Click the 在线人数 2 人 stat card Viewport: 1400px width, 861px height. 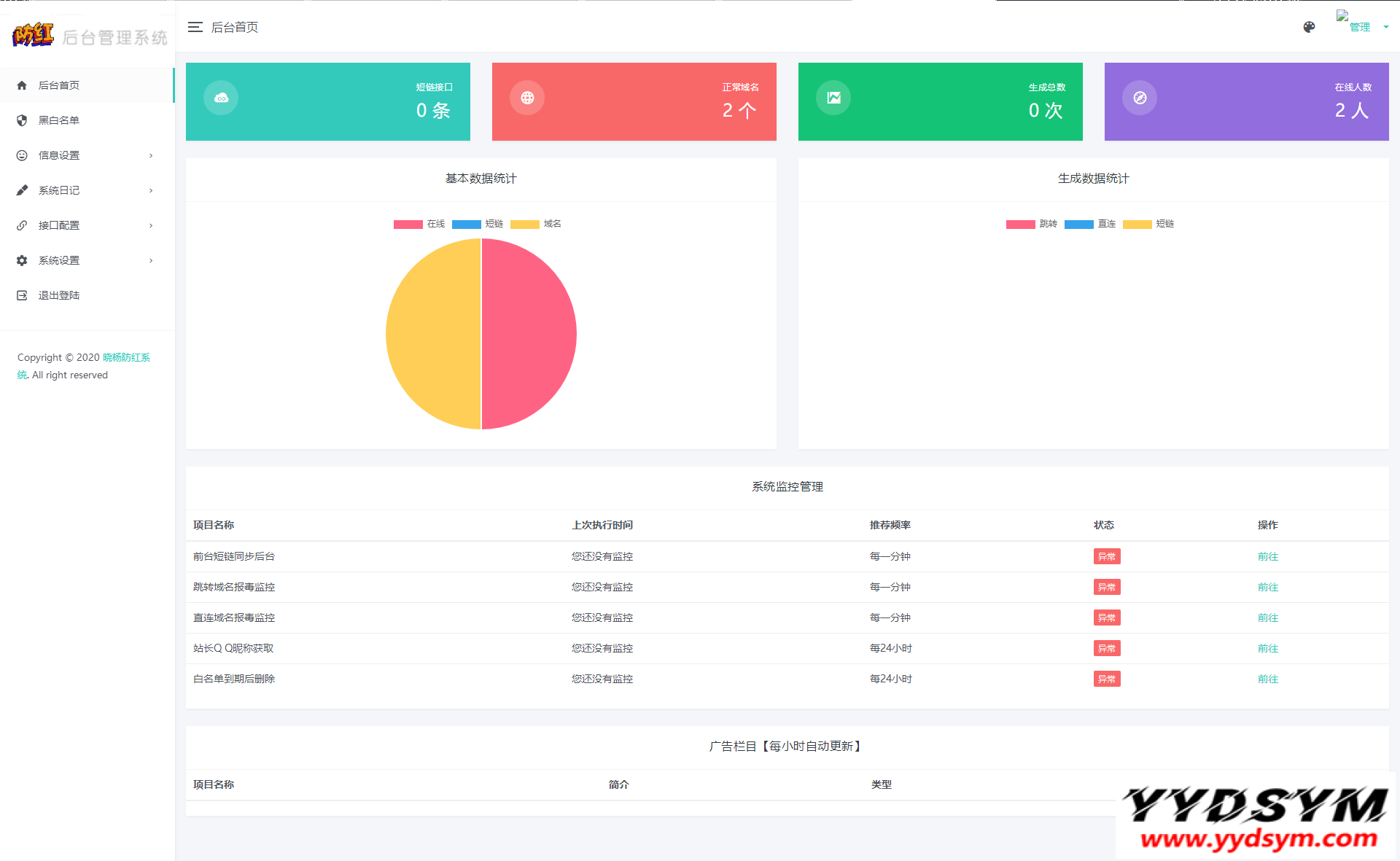click(x=1247, y=101)
